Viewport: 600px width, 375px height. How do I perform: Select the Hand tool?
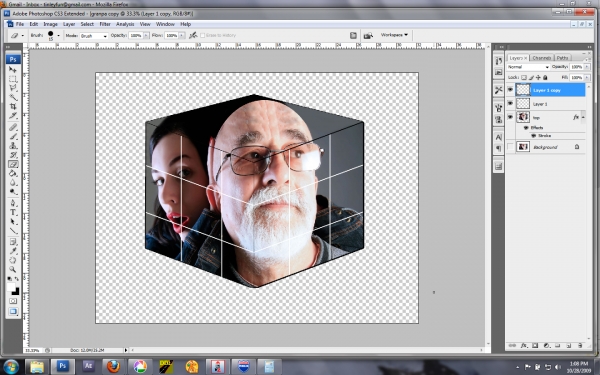click(x=13, y=260)
